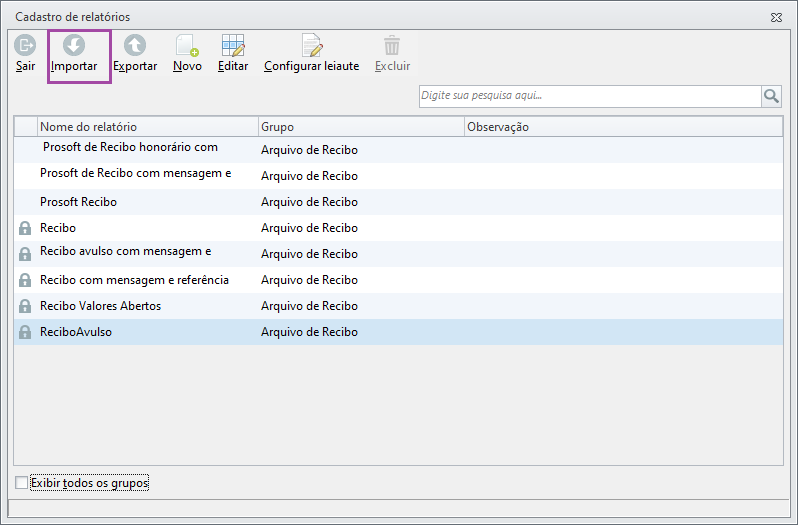Close the Cadastro de relatórios window

776,17
